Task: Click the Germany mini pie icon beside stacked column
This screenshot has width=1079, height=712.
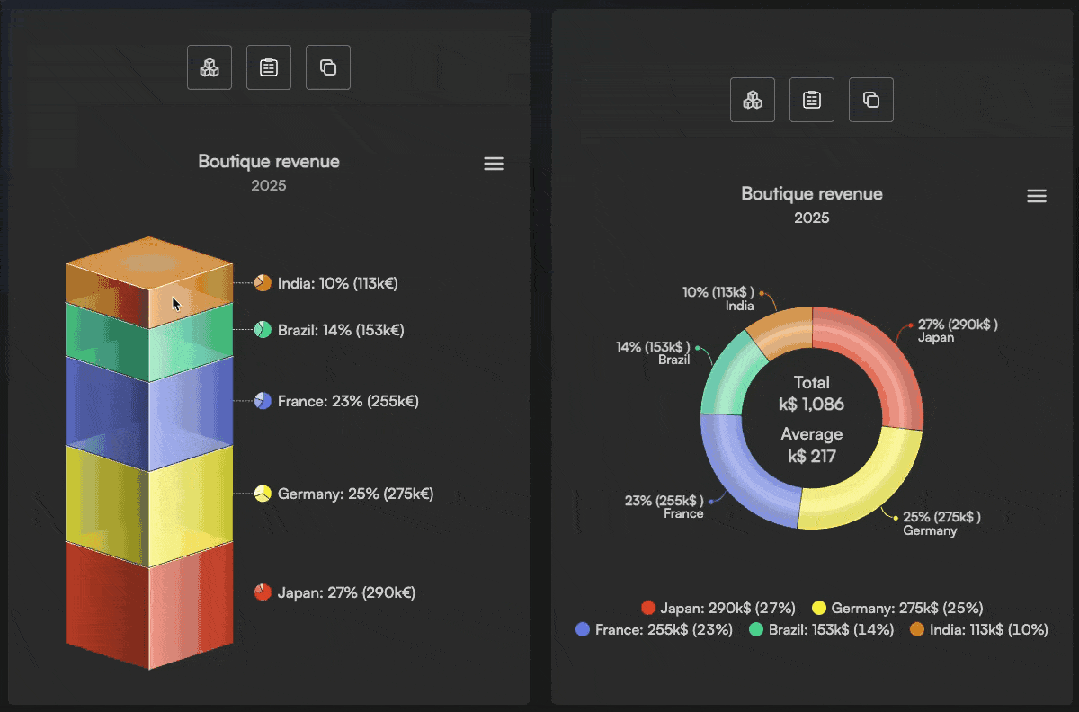Action: coord(263,493)
